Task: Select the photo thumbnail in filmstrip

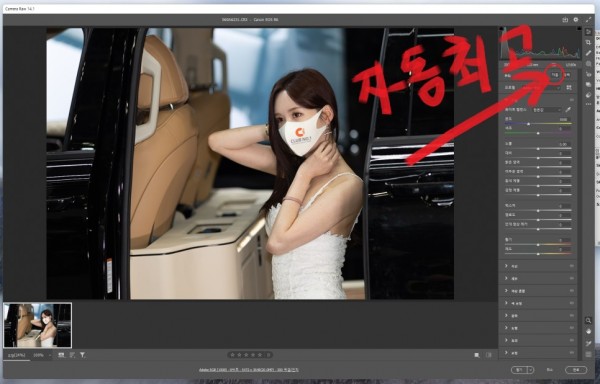Action: point(38,325)
